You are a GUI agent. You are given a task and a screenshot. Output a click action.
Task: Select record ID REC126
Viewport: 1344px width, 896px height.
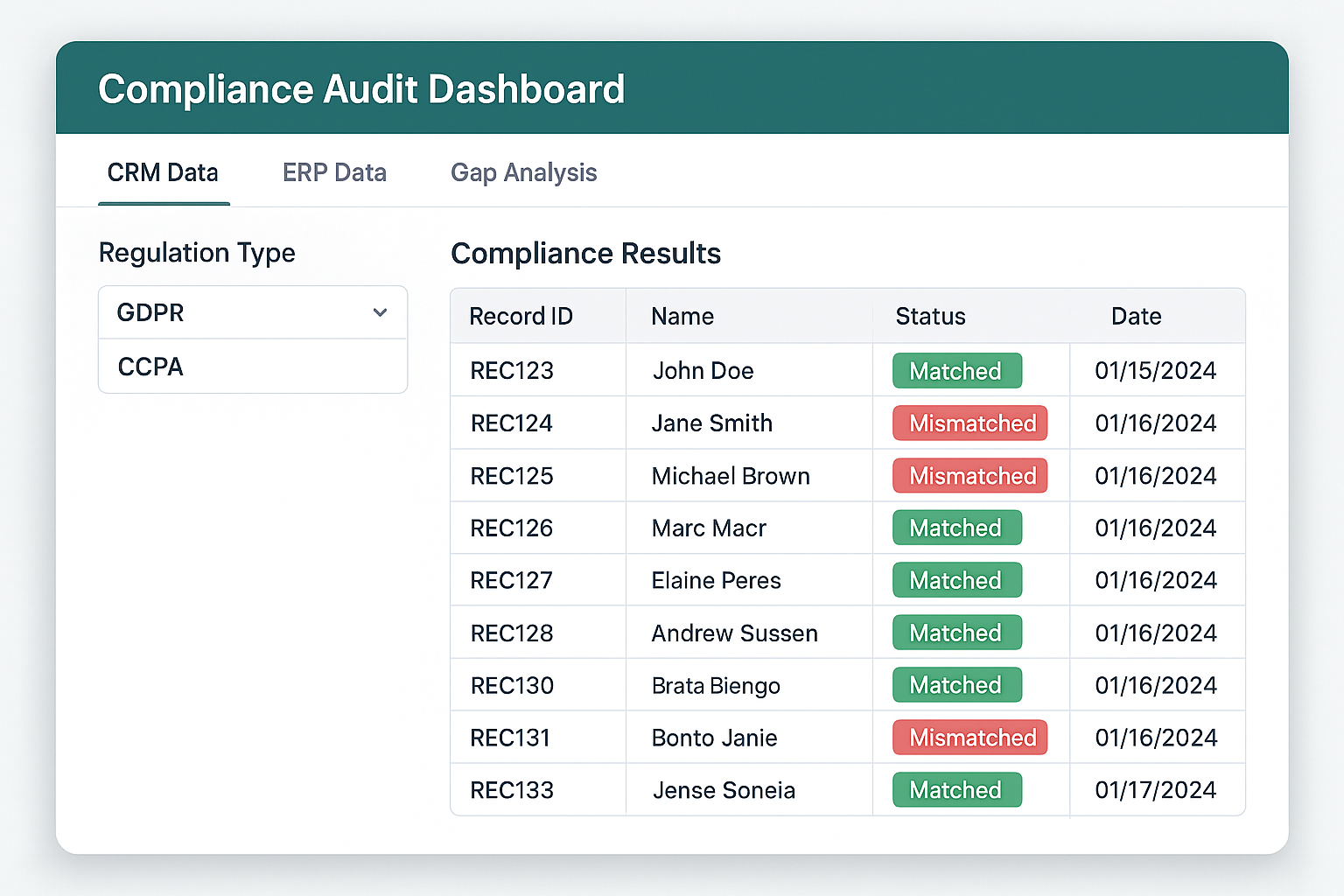tap(512, 528)
